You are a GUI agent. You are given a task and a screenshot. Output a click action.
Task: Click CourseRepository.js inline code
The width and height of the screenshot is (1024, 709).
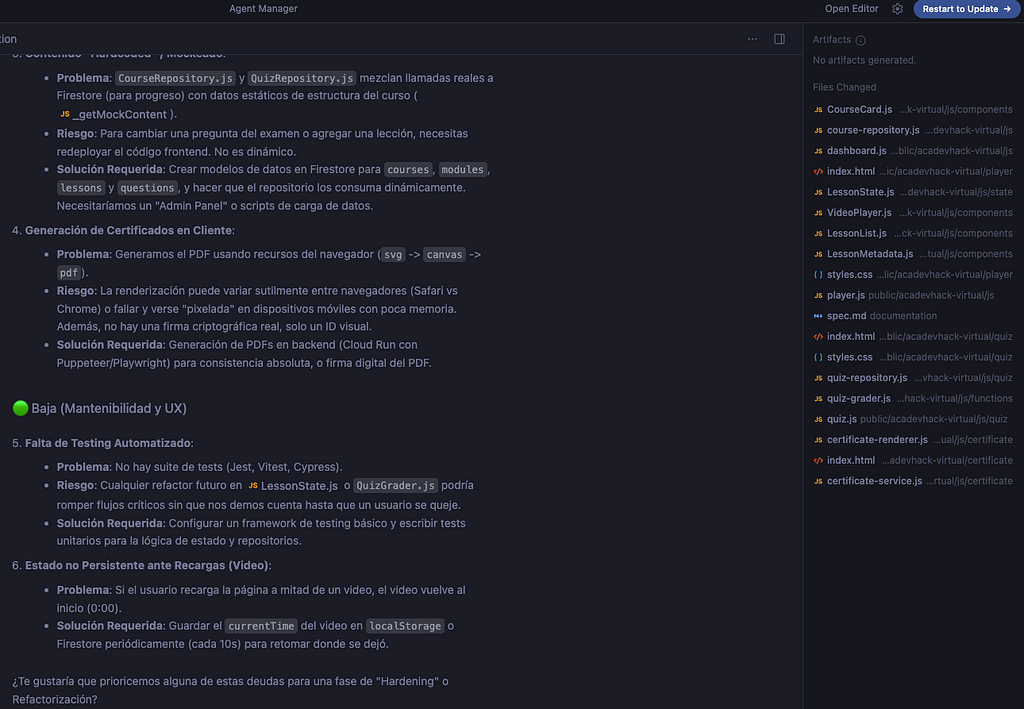(175, 78)
